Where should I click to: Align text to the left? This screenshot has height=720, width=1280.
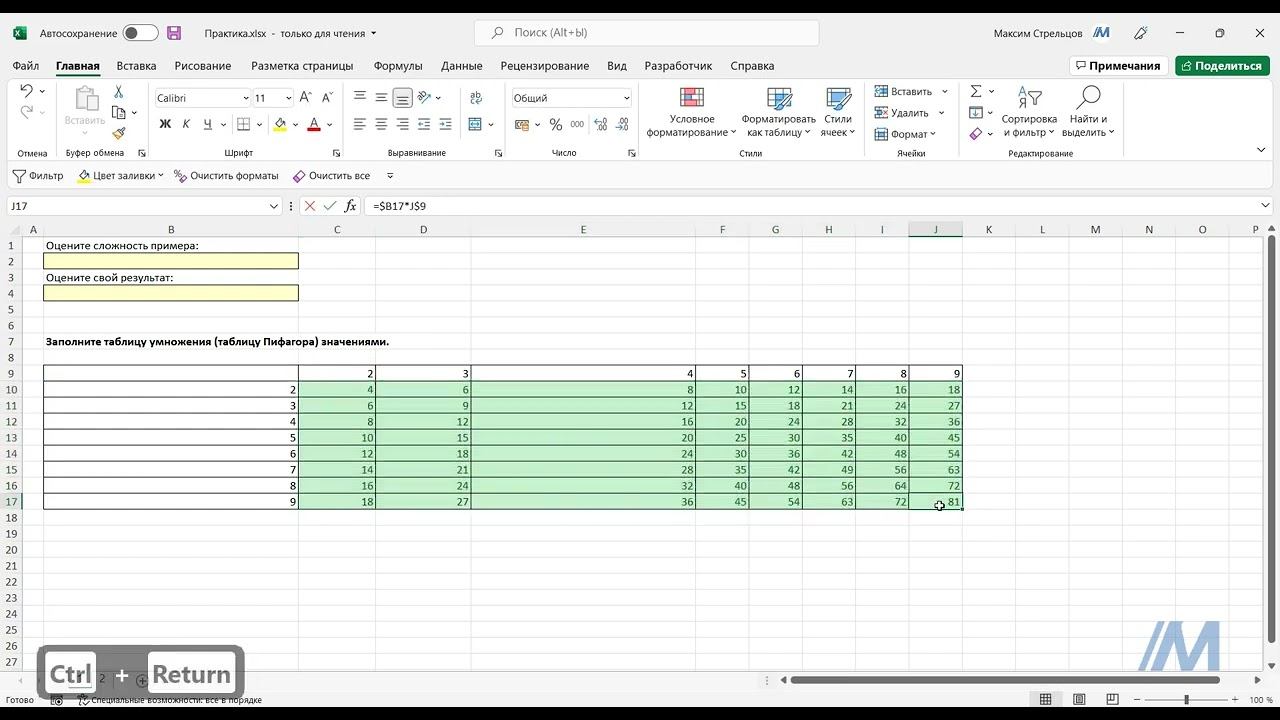coord(360,125)
